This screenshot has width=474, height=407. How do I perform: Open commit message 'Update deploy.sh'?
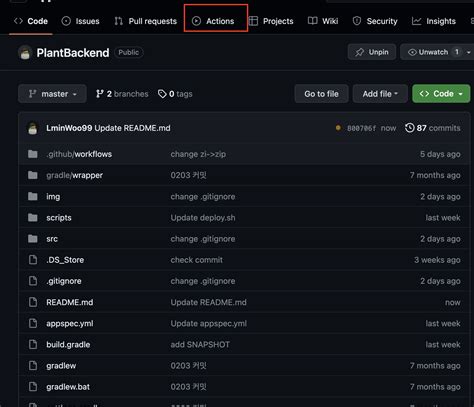203,218
